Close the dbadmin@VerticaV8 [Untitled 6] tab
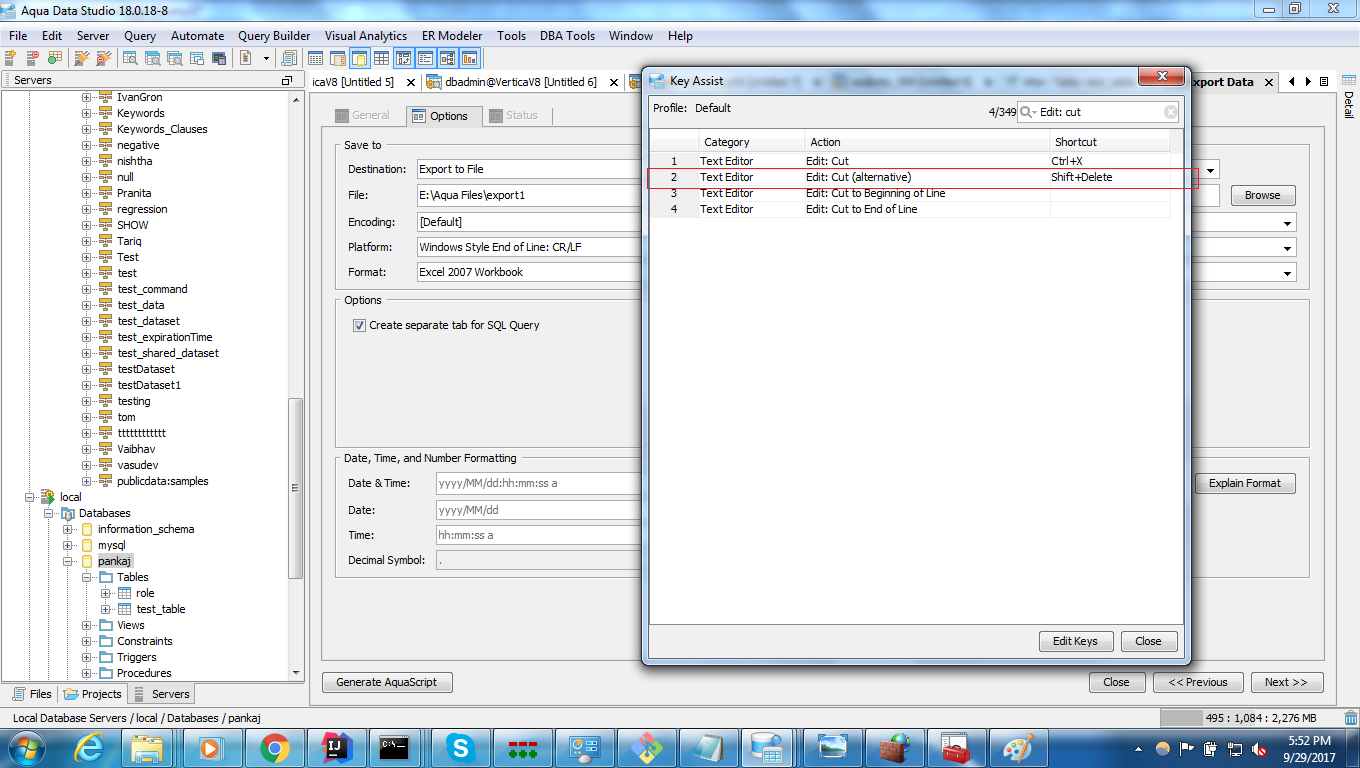This screenshot has height=768, width=1360. click(612, 82)
